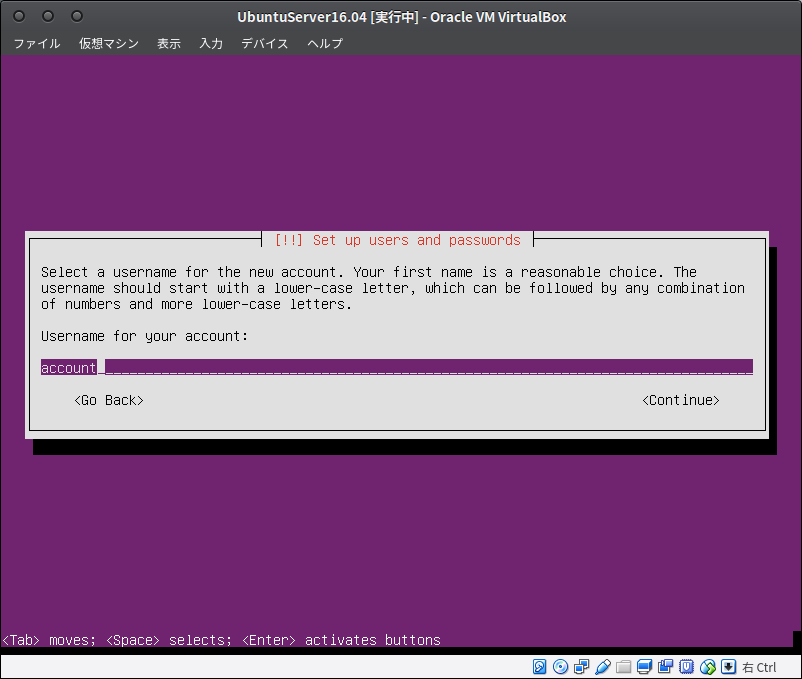
Task: Click the VirtualBox window title text
Action: pyautogui.click(x=402, y=17)
